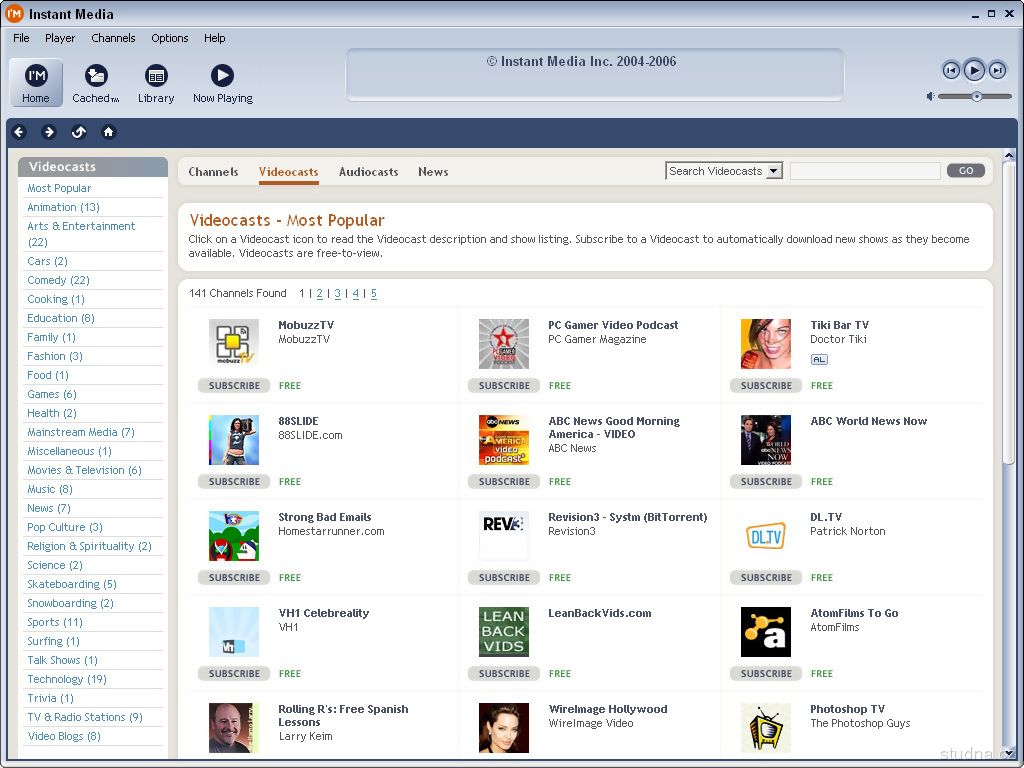Click the small house navigation icon
1024x768 pixels.
[109, 132]
